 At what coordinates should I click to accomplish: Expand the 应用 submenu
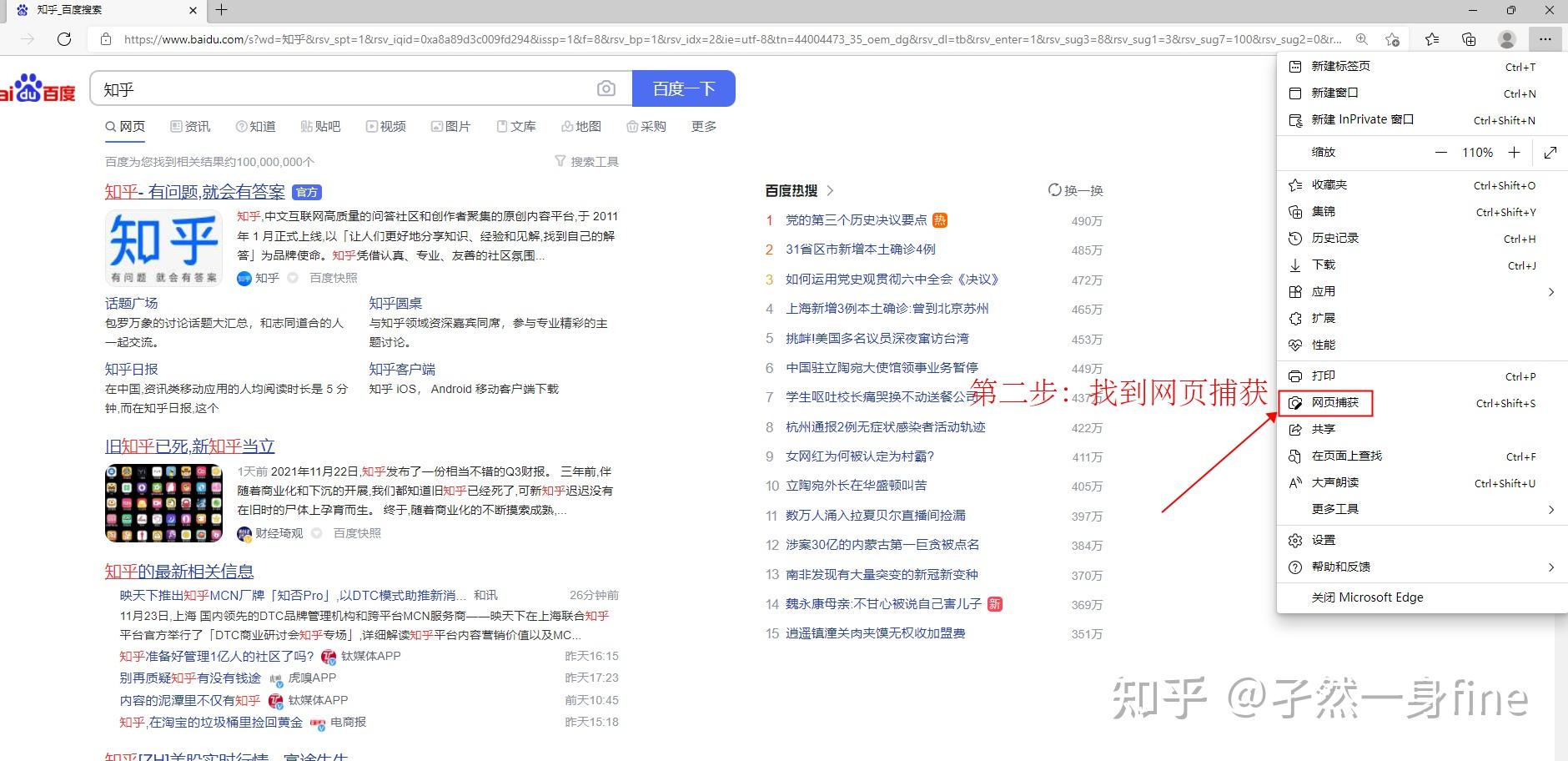click(1422, 291)
